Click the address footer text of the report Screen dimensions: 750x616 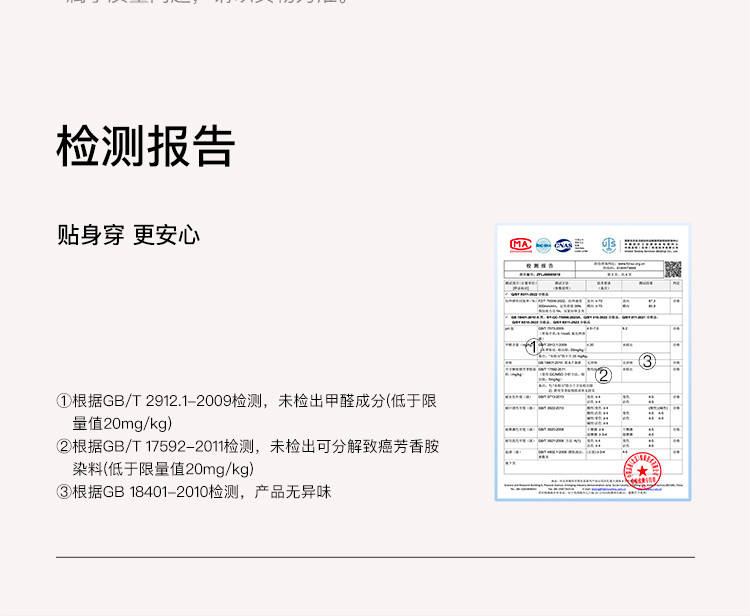point(593,484)
